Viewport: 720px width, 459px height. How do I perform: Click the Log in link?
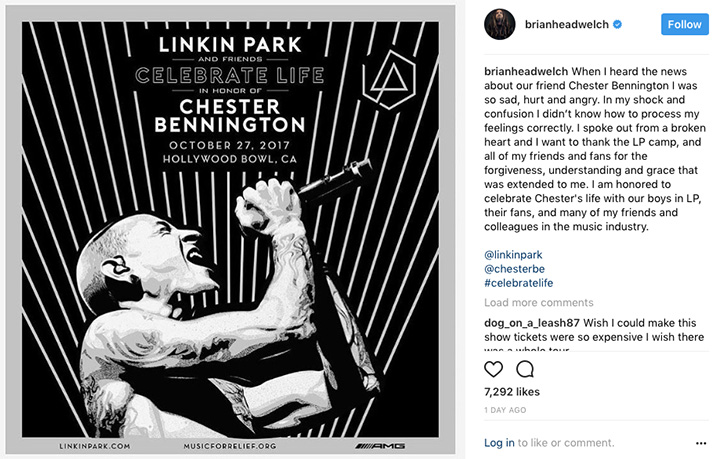point(499,442)
